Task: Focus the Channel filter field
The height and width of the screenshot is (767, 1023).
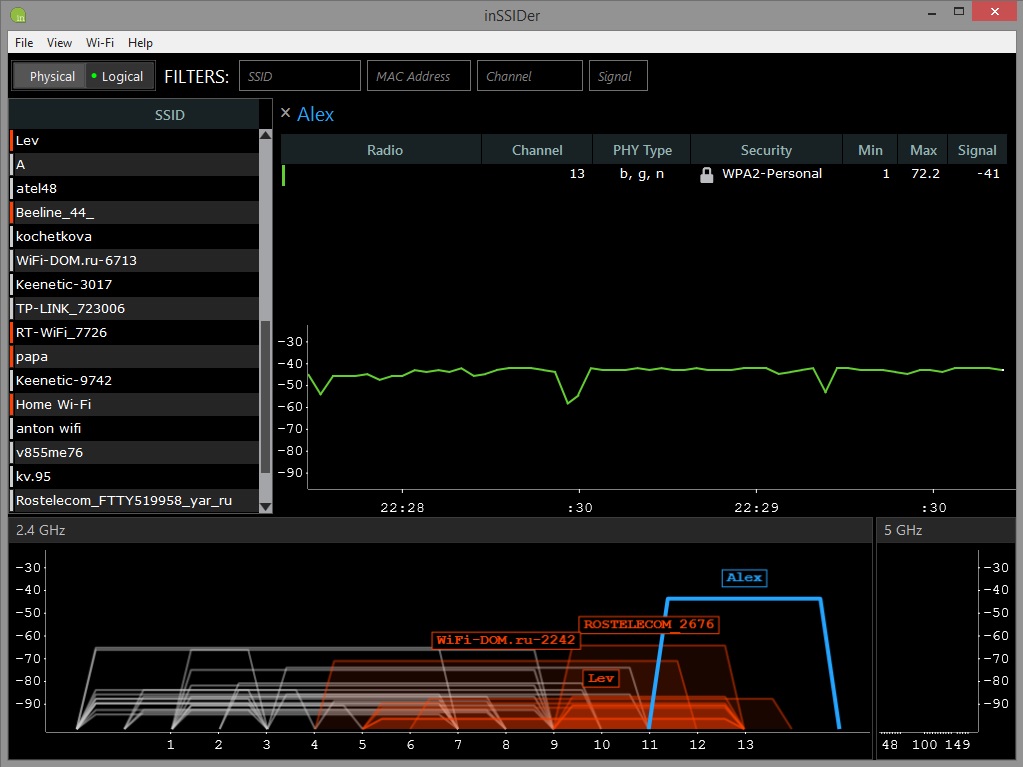Action: pos(529,76)
